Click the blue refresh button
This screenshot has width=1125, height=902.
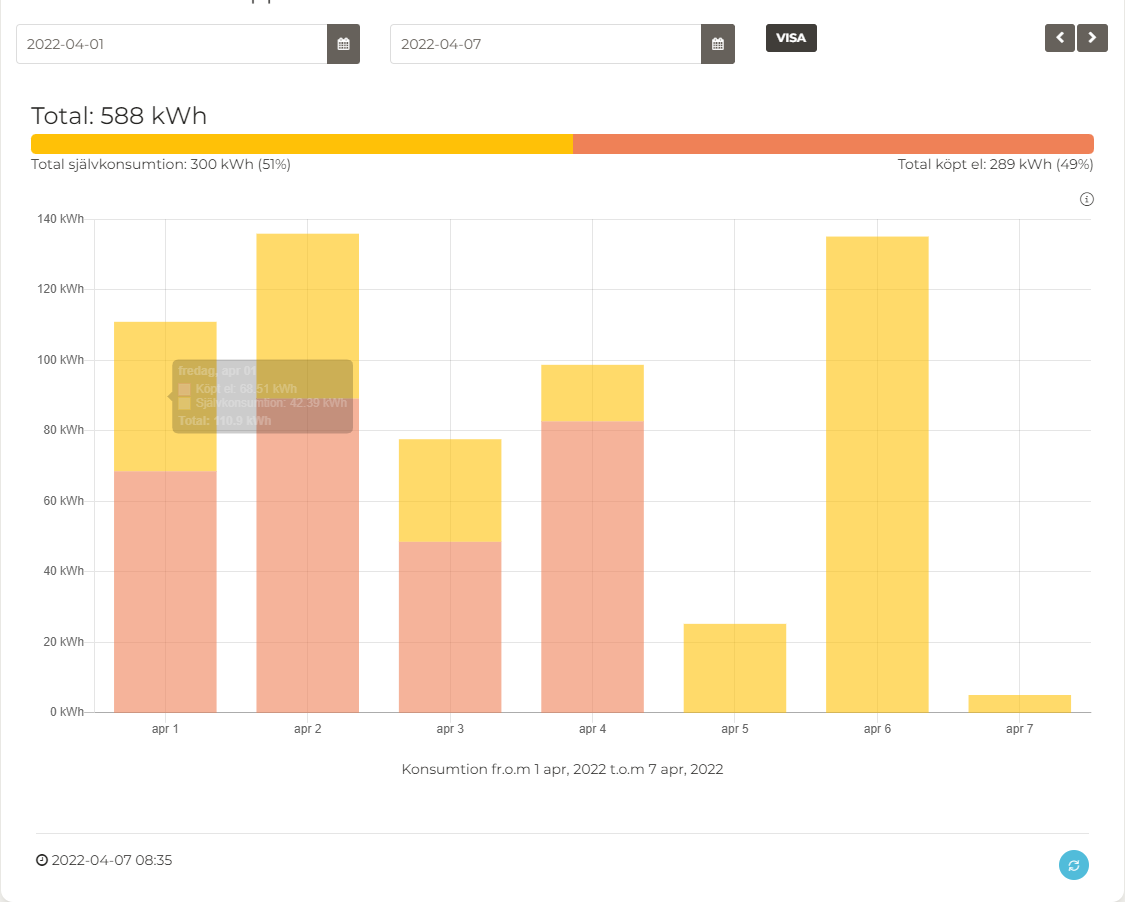click(x=1073, y=865)
